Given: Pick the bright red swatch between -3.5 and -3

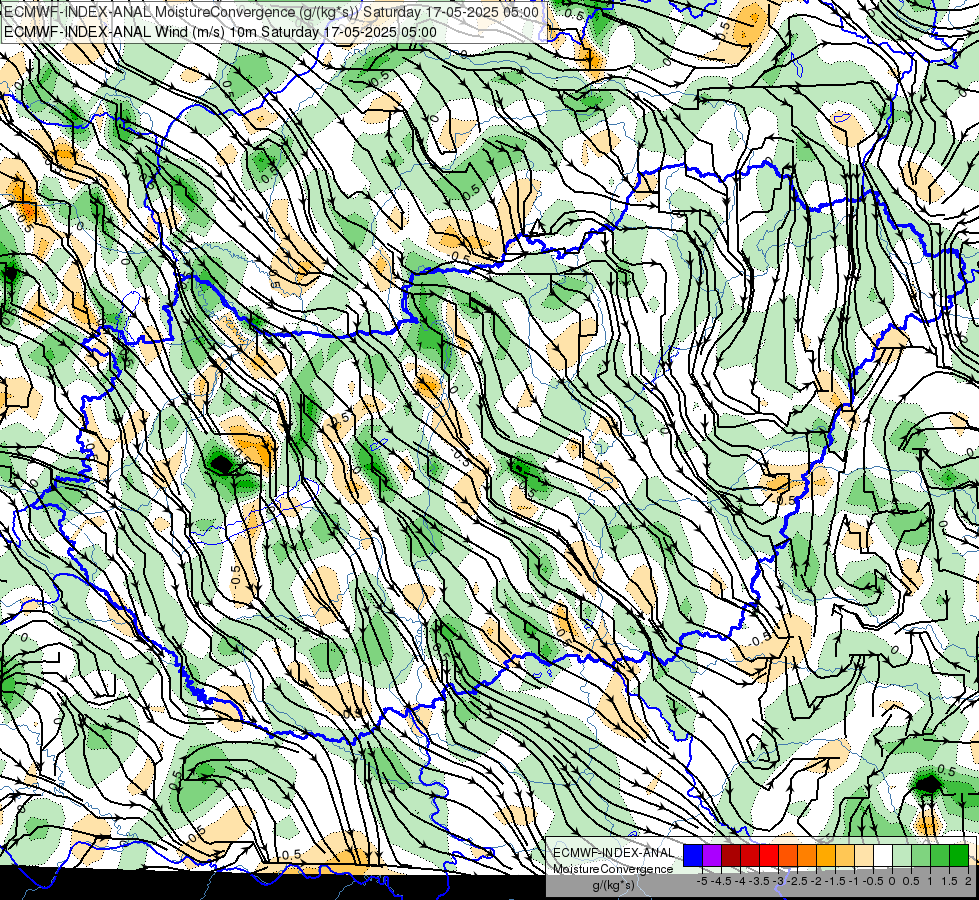Looking at the screenshot, I should coord(769,855).
